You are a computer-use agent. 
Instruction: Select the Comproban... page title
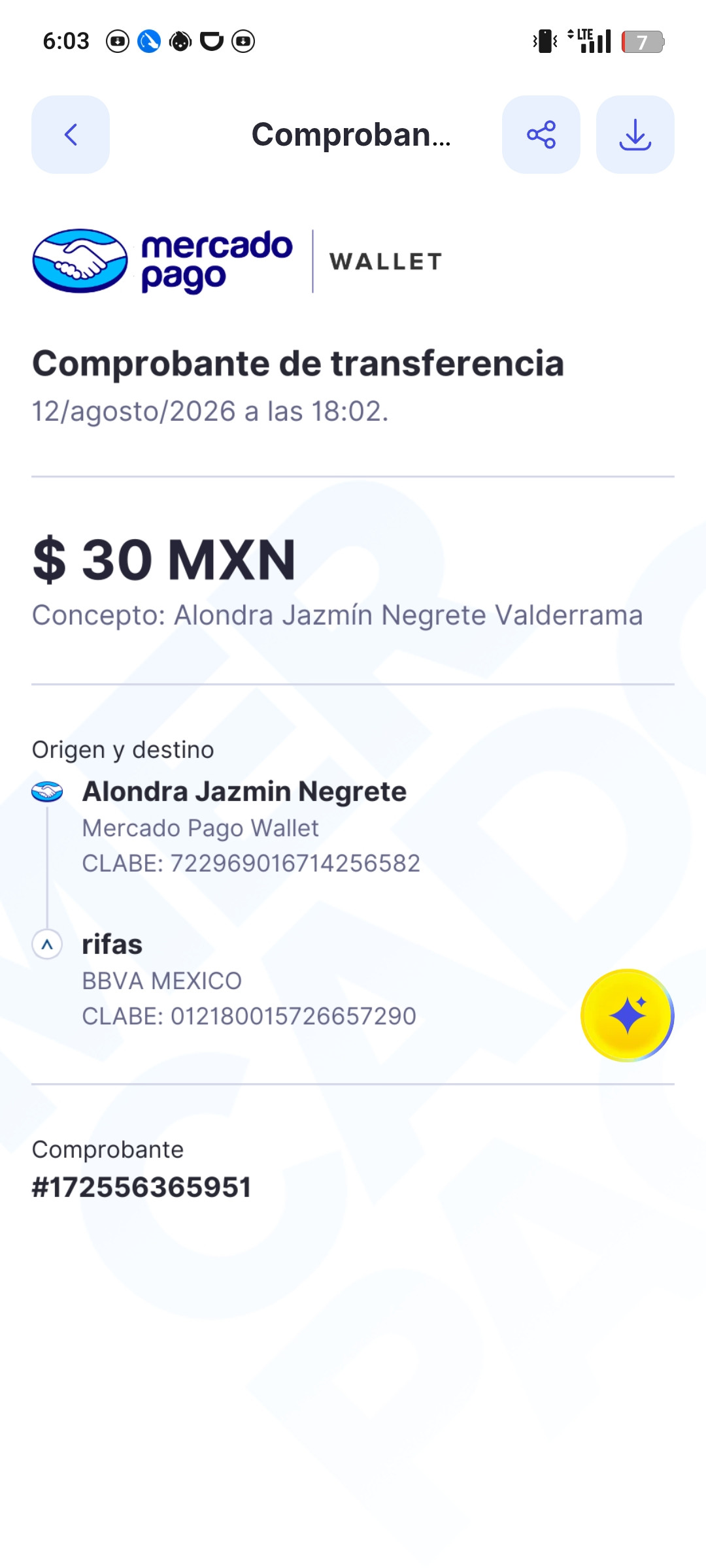tap(352, 135)
